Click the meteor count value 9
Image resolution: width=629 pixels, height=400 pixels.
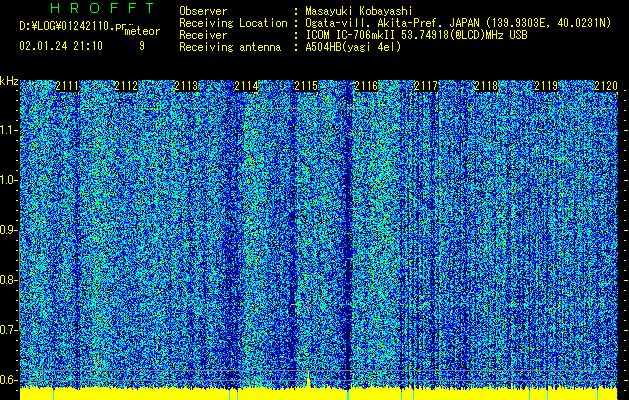point(142,46)
